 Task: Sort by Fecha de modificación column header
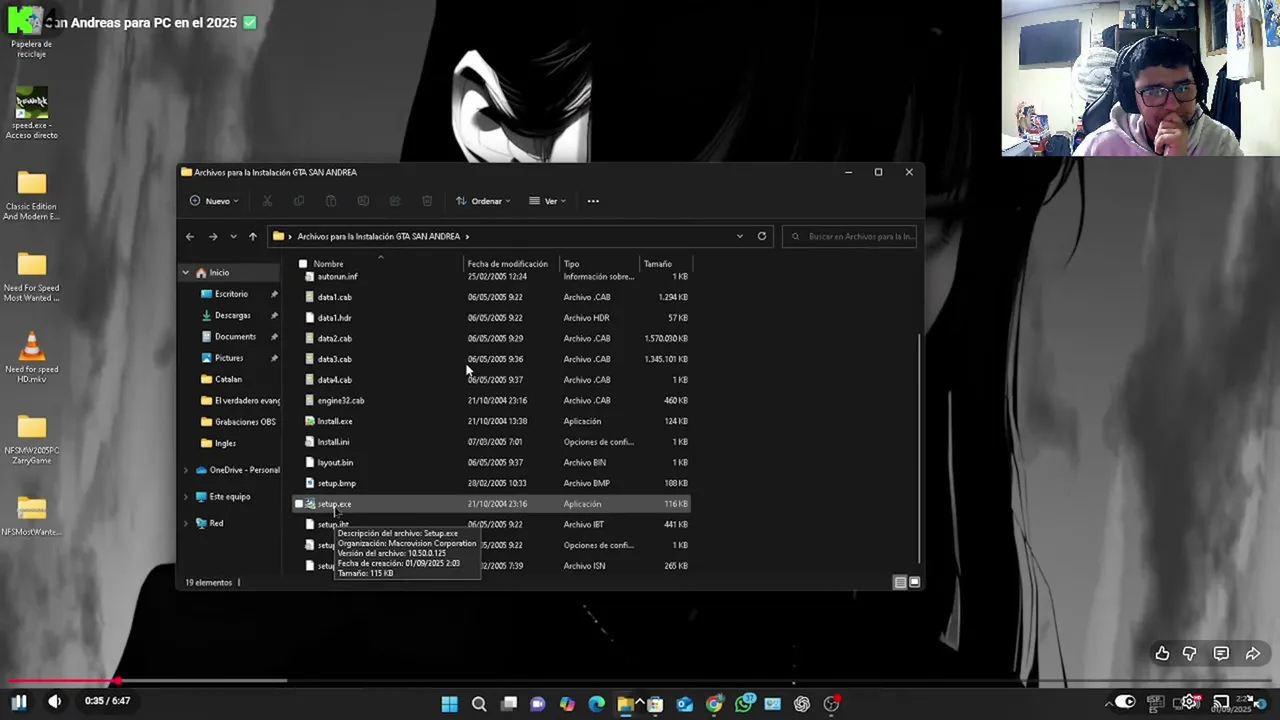(508, 264)
